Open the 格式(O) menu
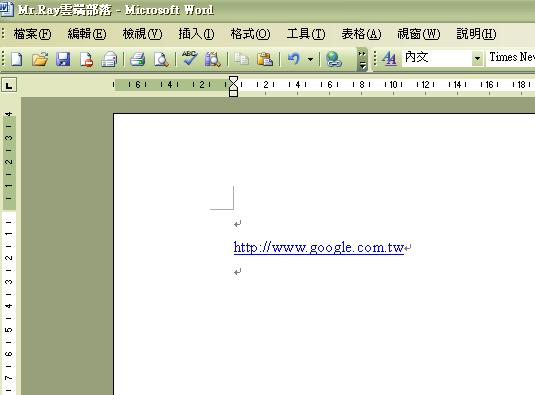535x395 pixels. (250, 34)
